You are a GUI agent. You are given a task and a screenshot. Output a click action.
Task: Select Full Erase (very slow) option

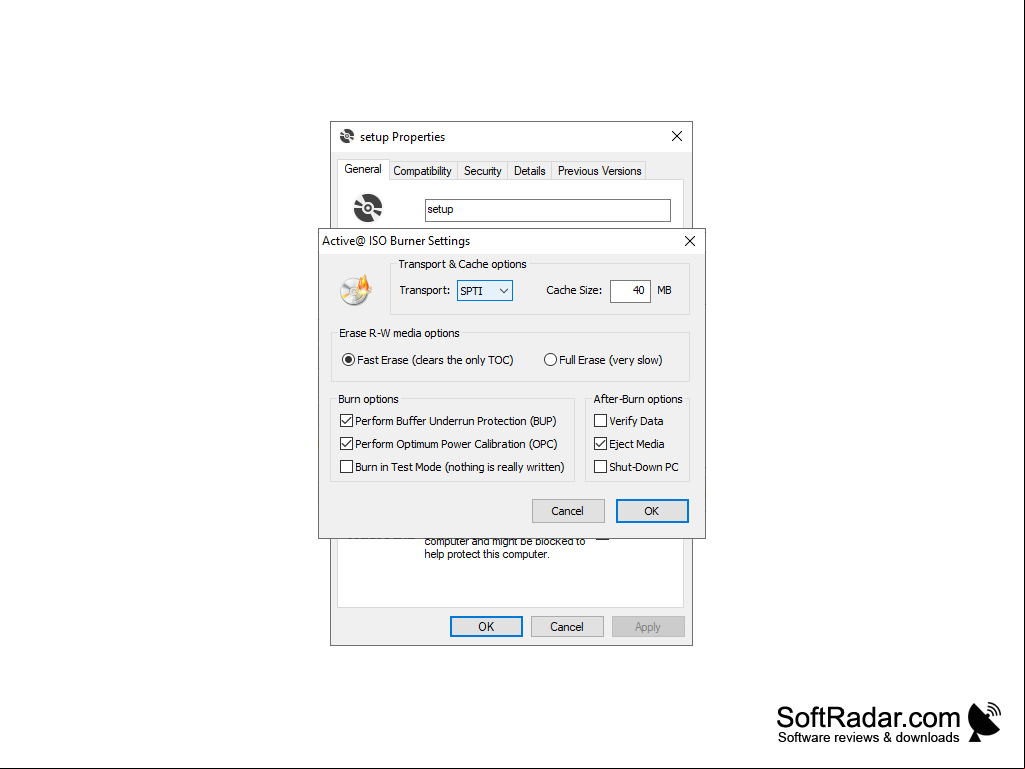click(x=603, y=360)
